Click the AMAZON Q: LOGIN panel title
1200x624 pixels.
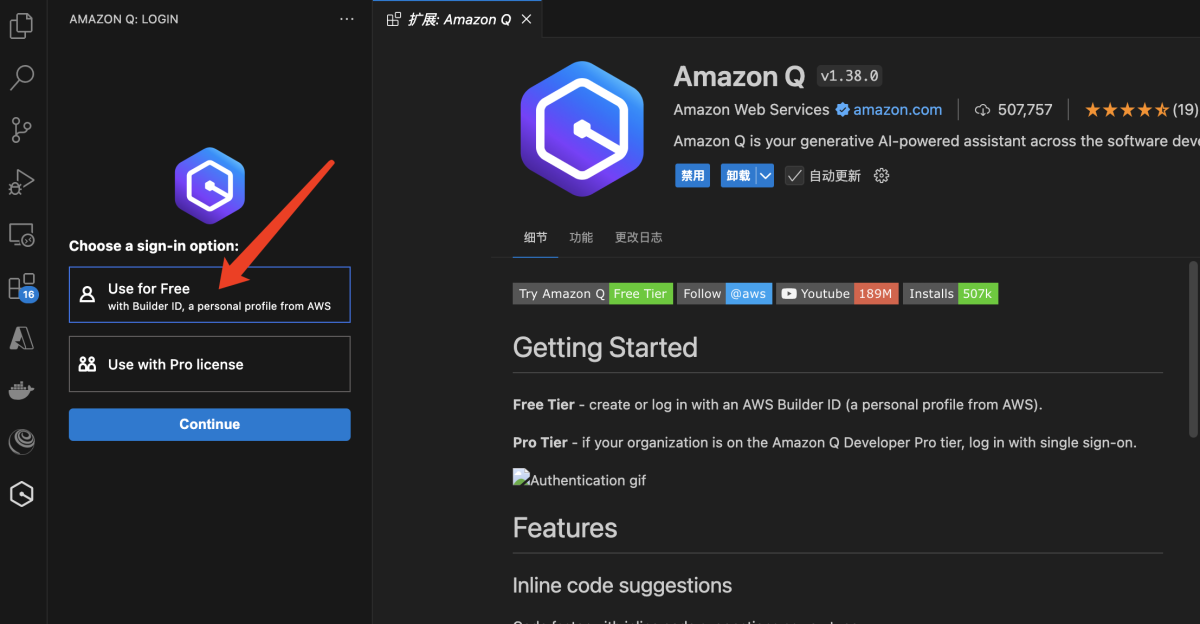(124, 19)
